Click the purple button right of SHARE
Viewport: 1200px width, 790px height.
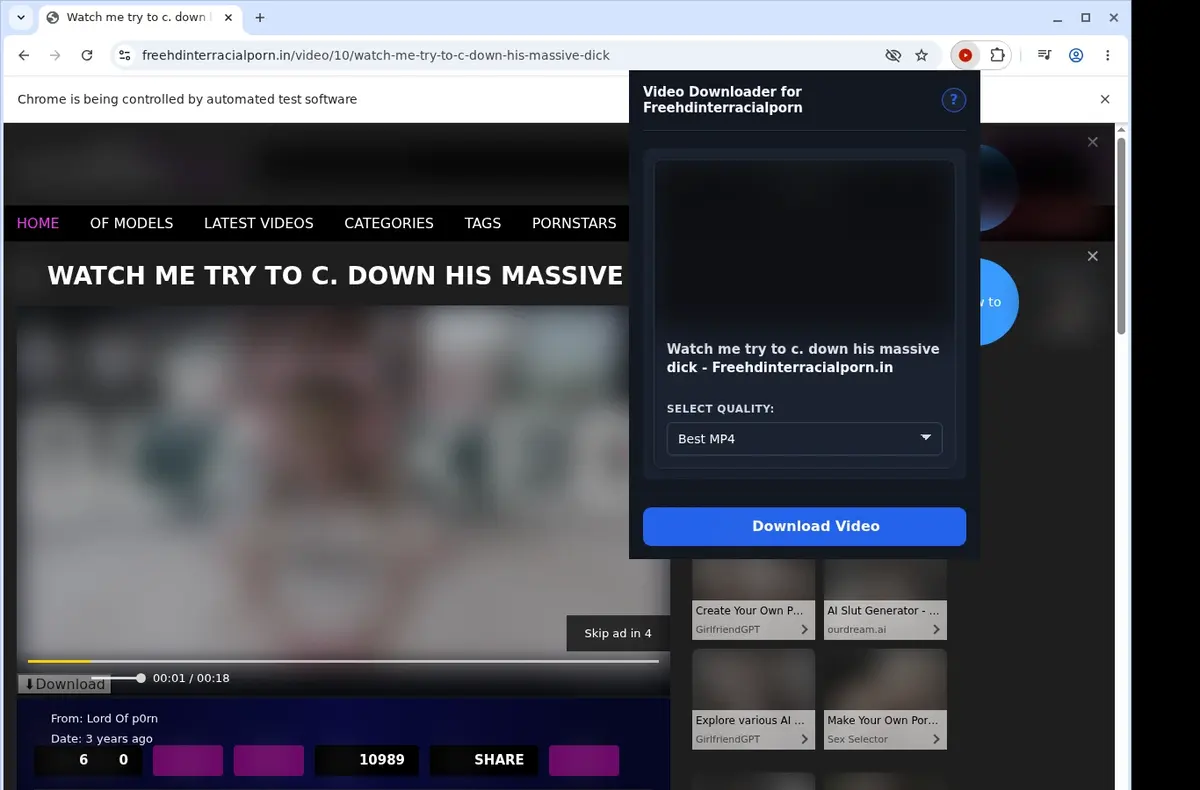[x=584, y=760]
